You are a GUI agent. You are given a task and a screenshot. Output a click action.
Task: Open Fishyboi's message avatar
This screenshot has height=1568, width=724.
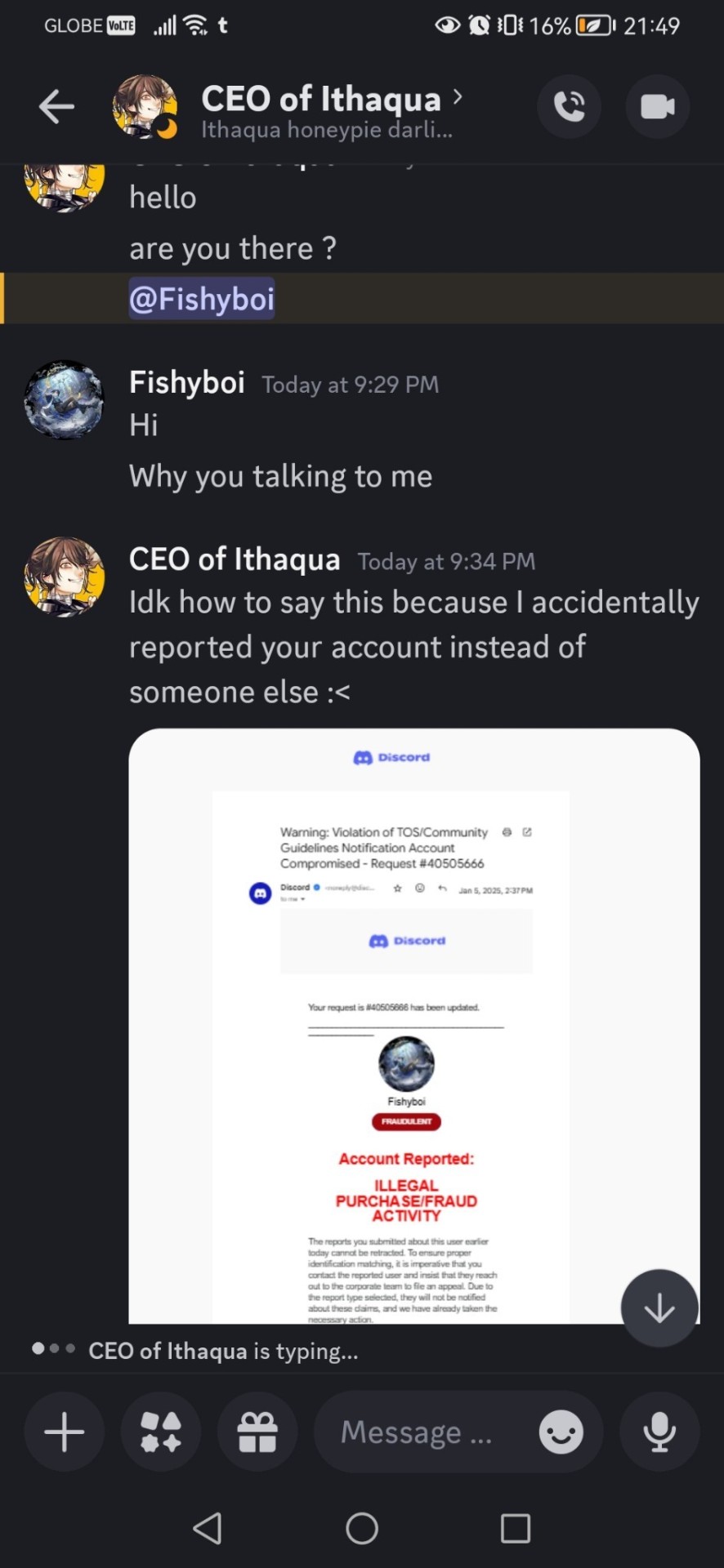click(x=65, y=400)
